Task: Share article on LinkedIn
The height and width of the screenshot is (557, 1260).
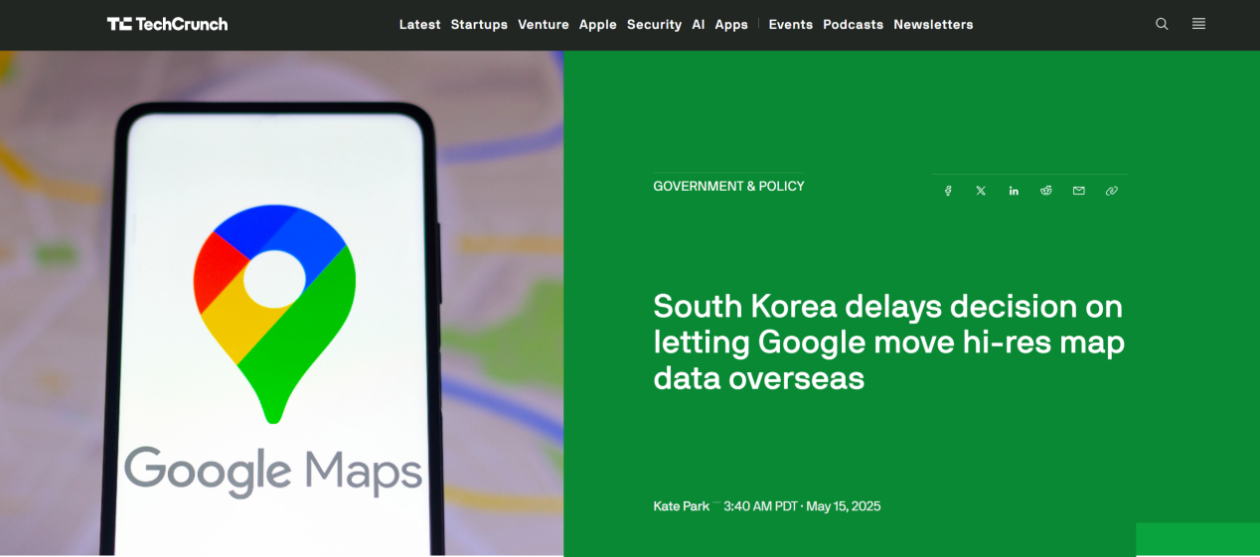Action: [x=1013, y=191]
